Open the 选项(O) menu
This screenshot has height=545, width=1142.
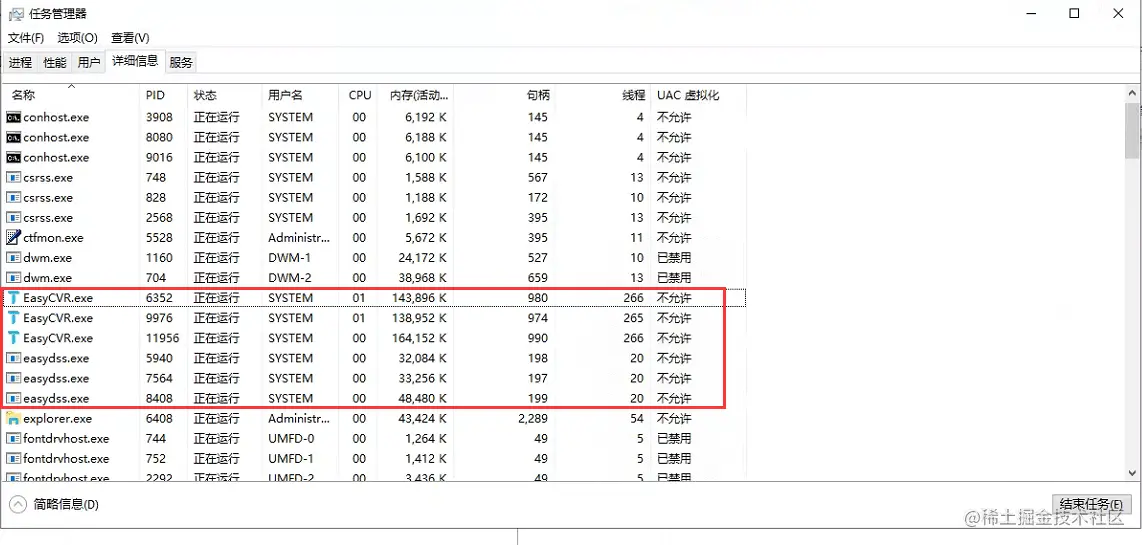(78, 38)
